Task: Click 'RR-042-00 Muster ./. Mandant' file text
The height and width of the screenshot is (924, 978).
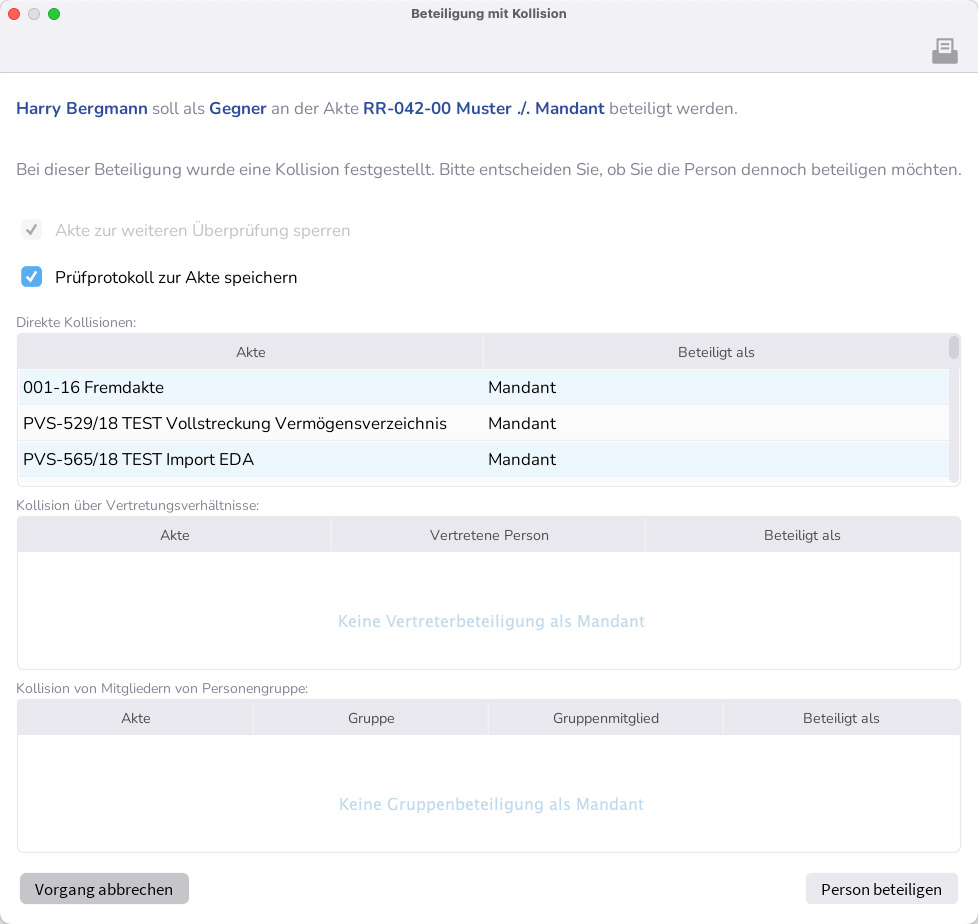Action: point(483,108)
